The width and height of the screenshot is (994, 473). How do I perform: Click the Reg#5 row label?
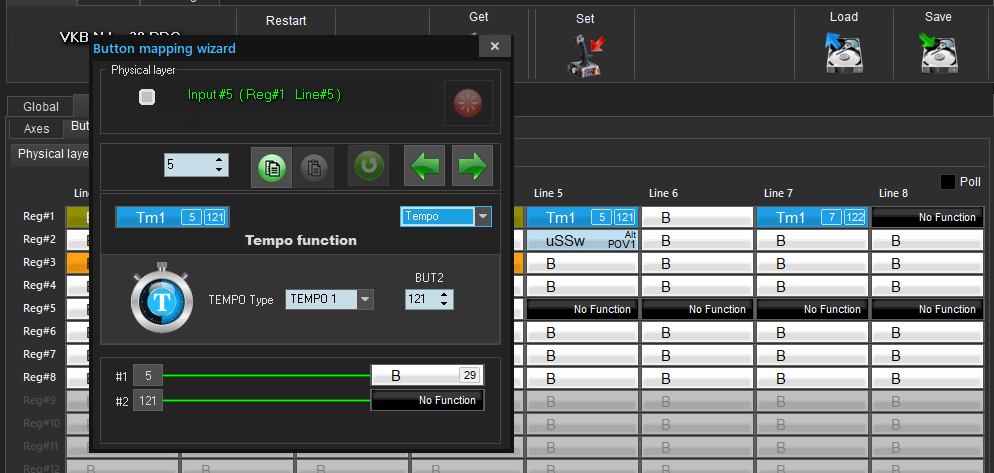pyautogui.click(x=39, y=308)
